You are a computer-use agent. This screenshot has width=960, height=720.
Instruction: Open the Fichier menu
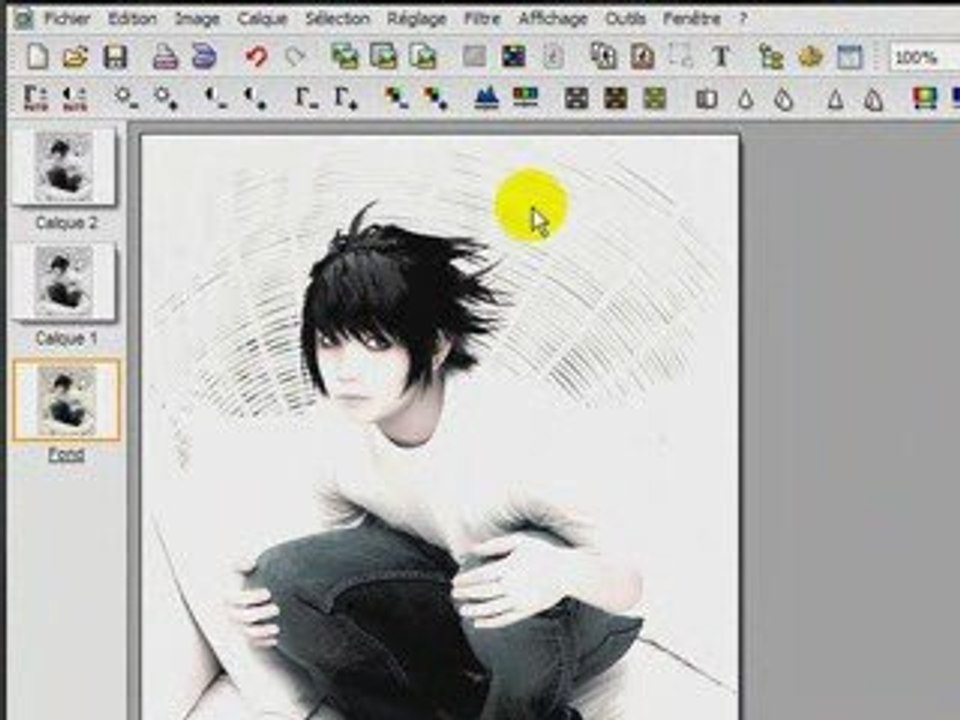67,19
